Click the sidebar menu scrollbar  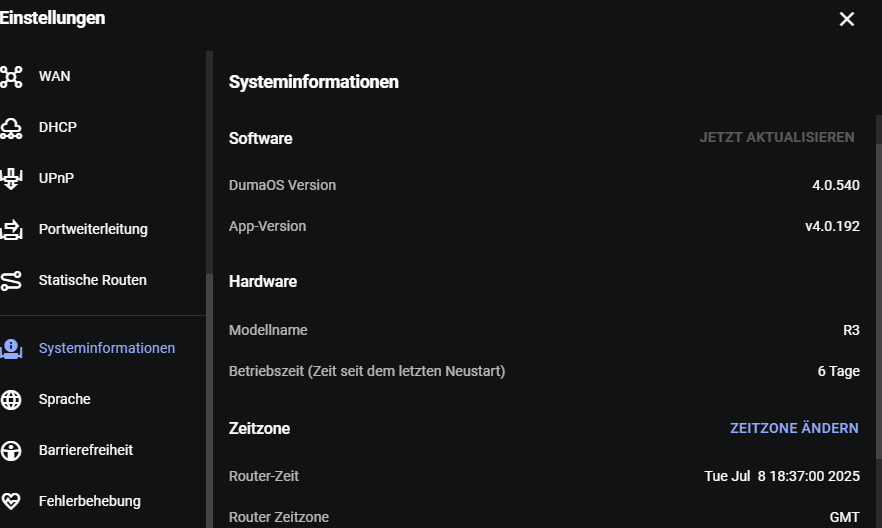[x=209, y=400]
